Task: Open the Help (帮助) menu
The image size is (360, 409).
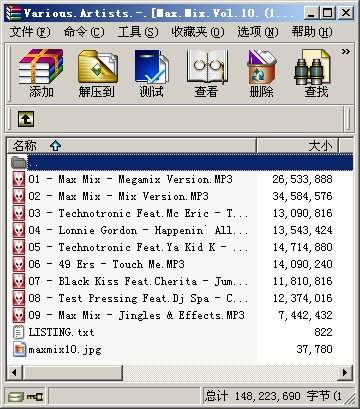Action: click(312, 32)
